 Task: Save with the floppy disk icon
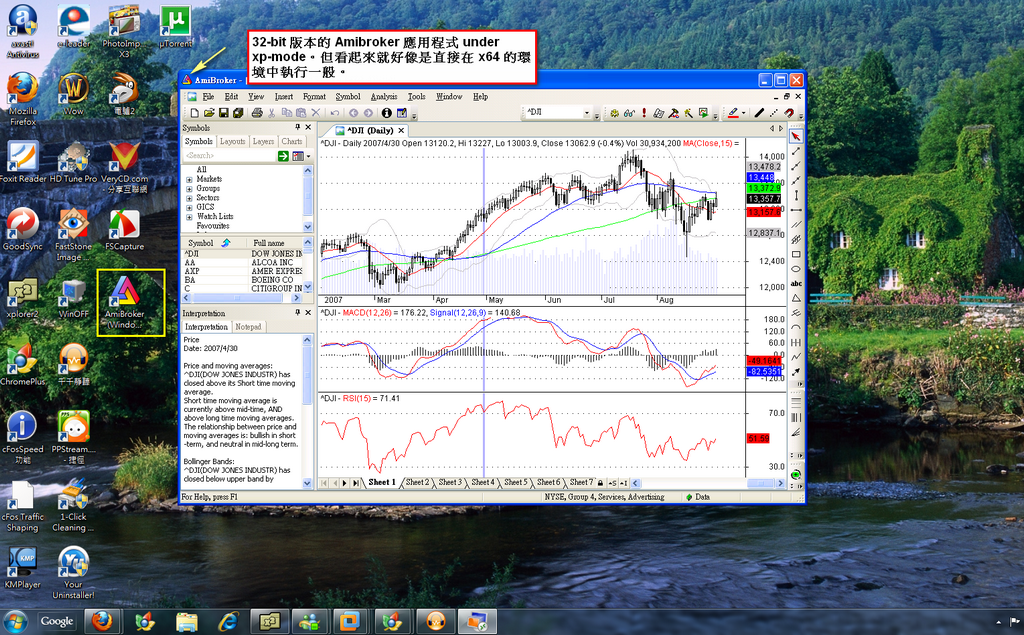pyautogui.click(x=223, y=113)
